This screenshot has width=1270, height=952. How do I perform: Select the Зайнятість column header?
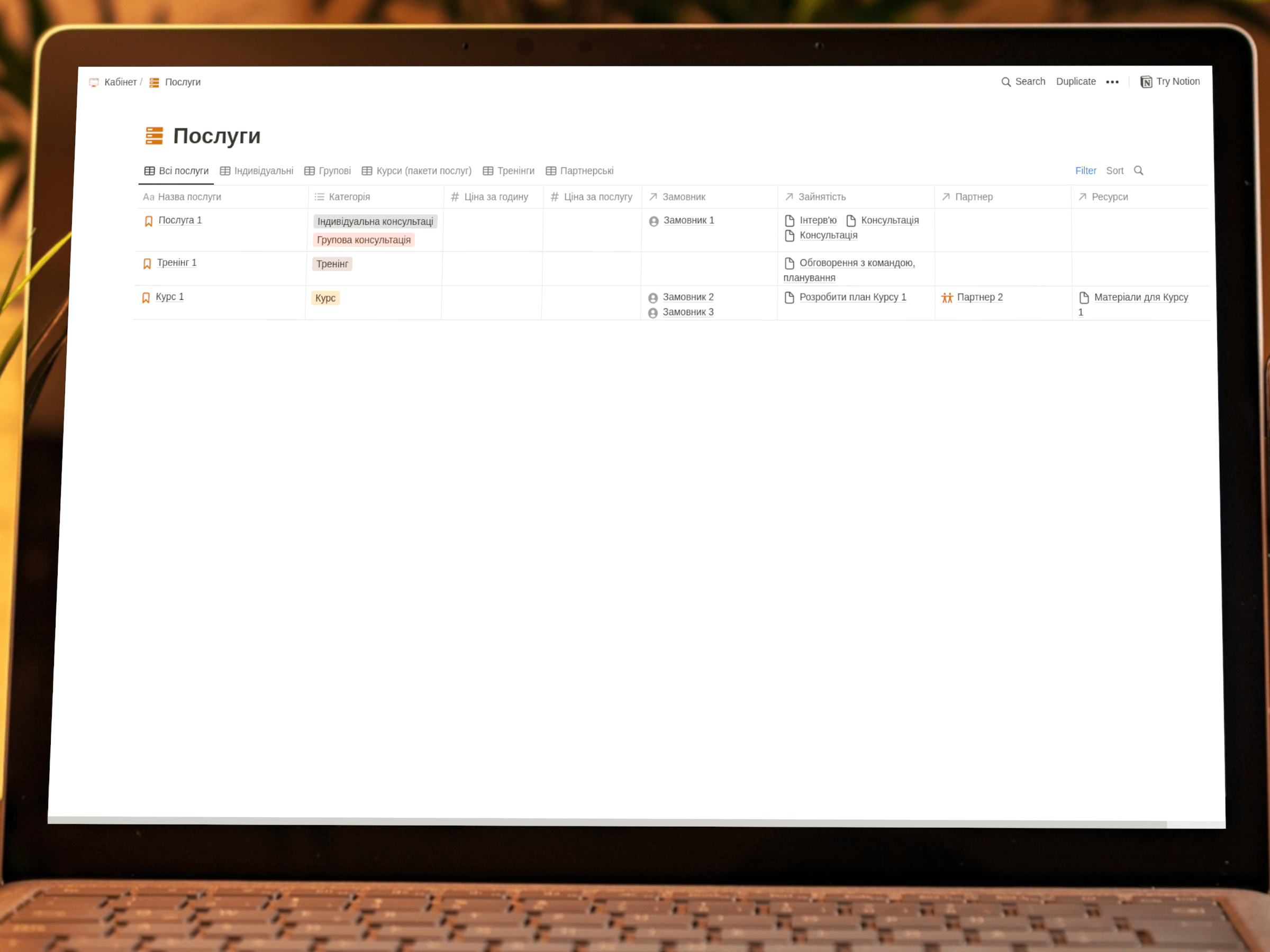856,197
